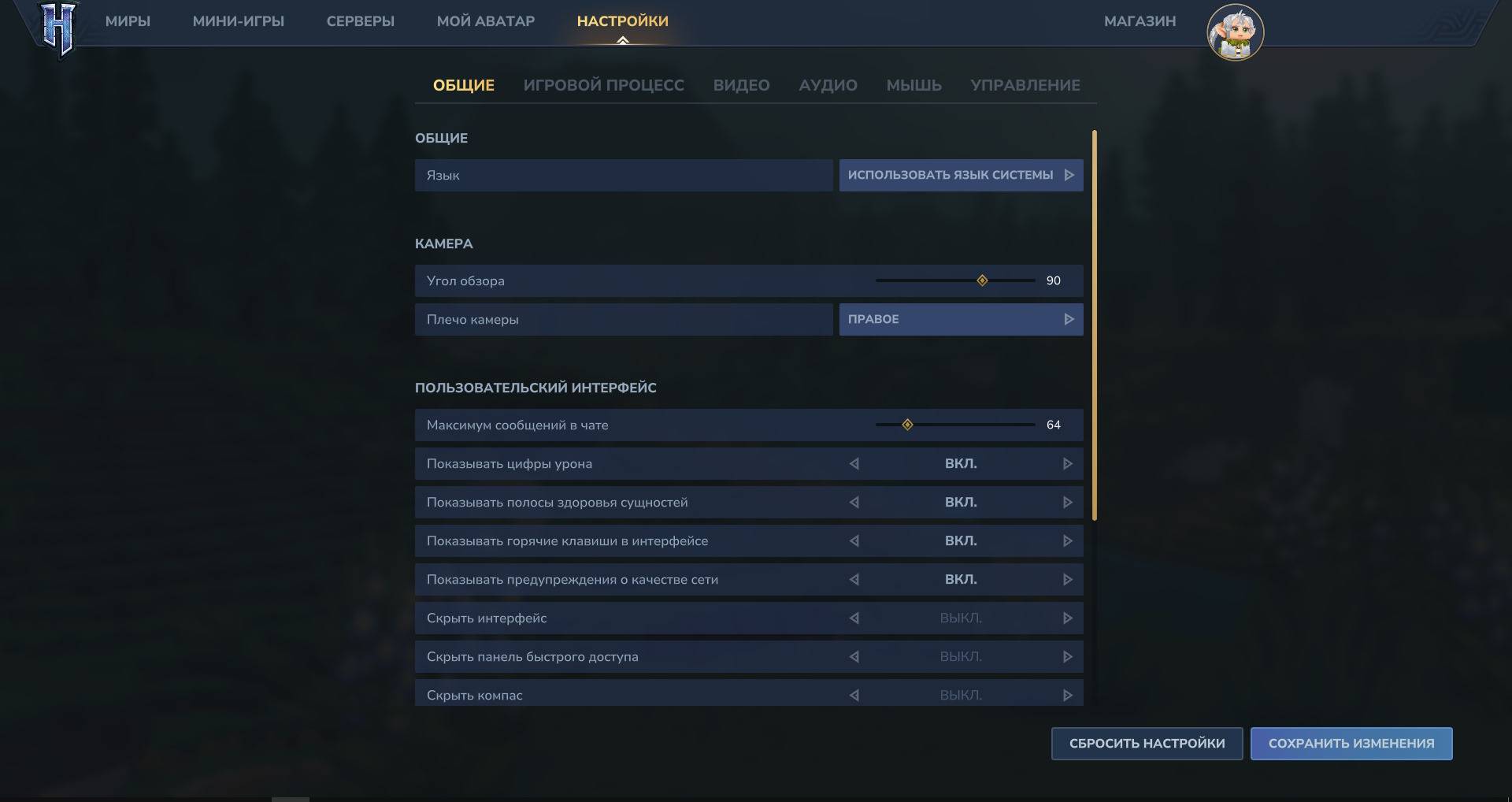
Task: Click the settings list vertical scrollbar
Action: (x=1094, y=325)
